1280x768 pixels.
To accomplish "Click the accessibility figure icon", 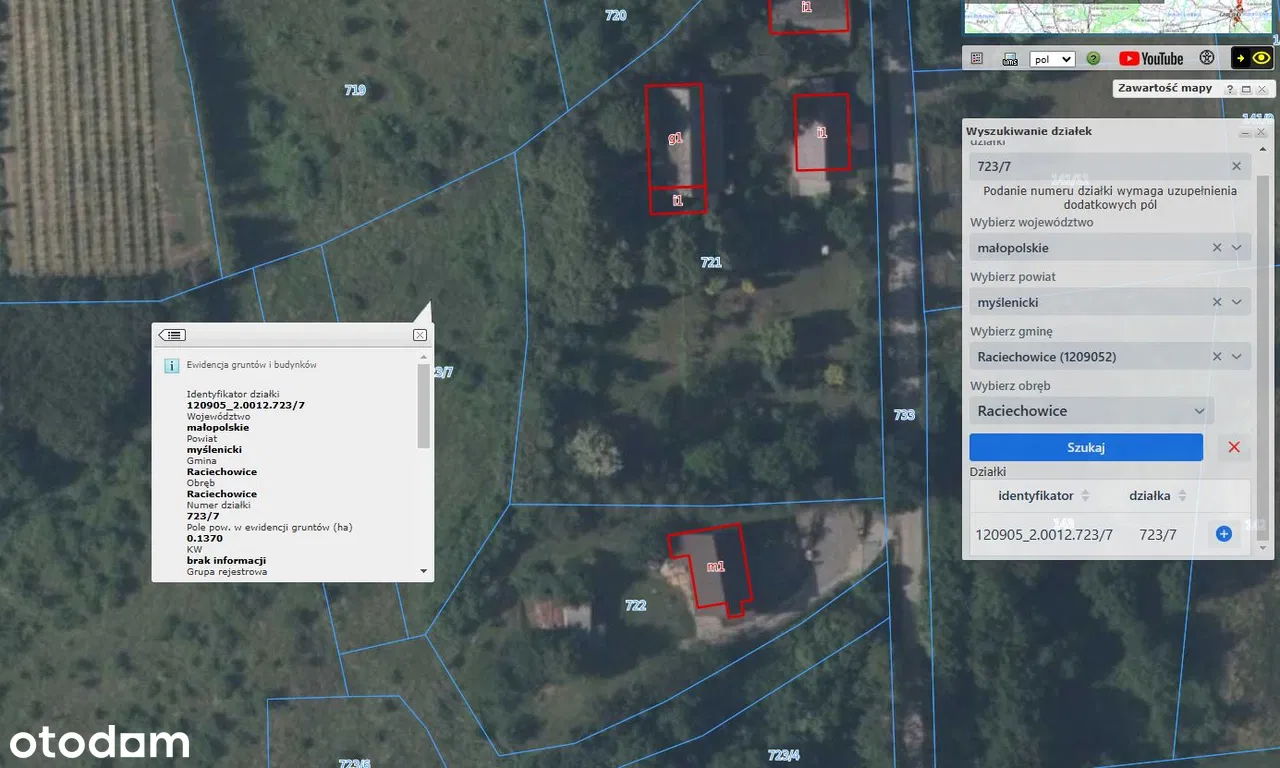I will (1207, 59).
